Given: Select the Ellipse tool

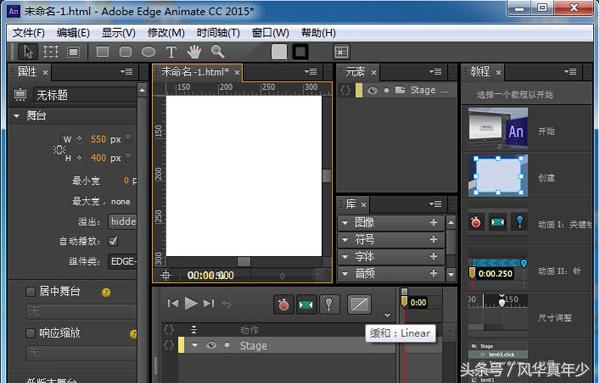Looking at the screenshot, I should click(x=148, y=52).
